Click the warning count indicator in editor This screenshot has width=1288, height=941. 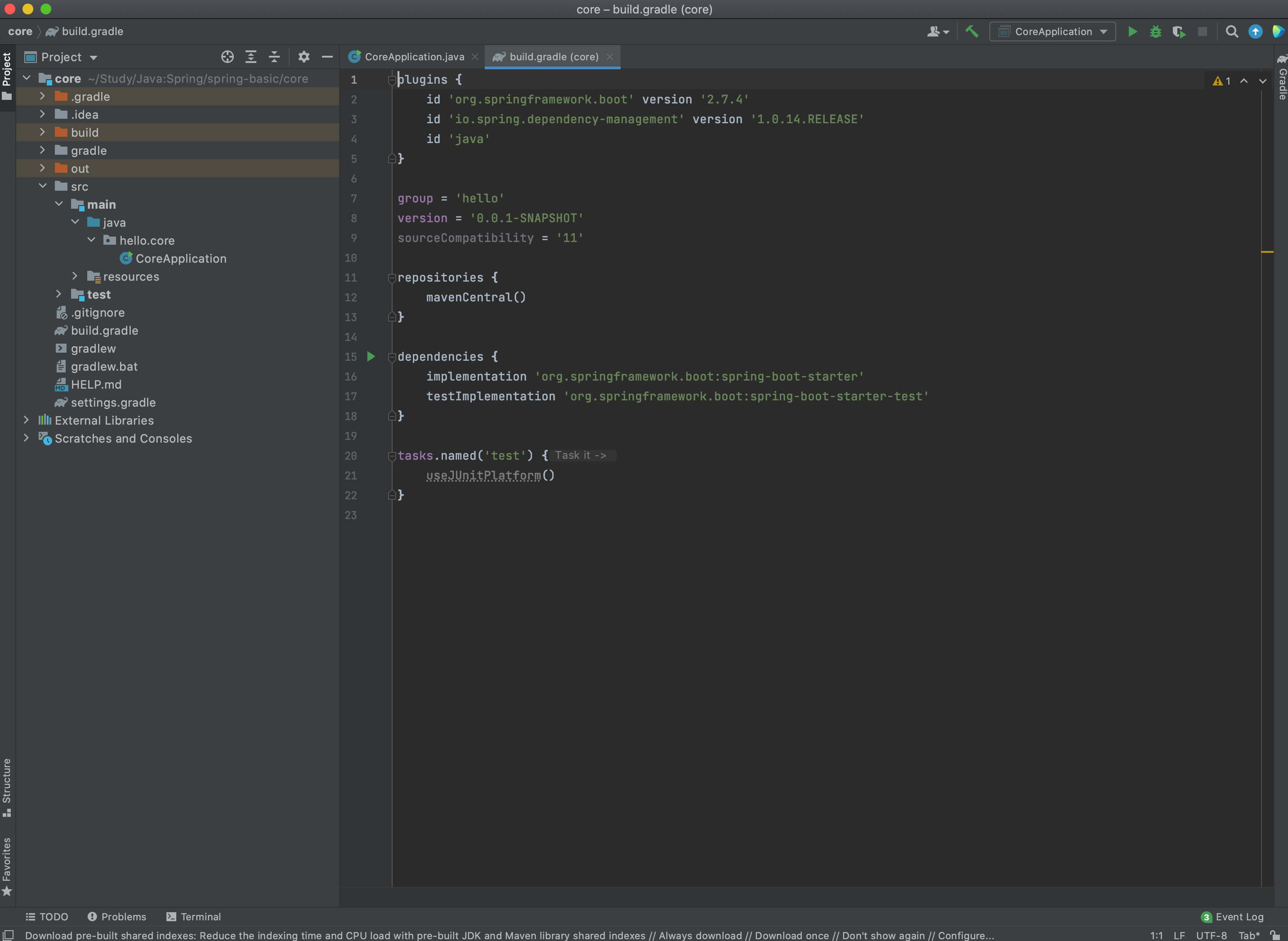(1222, 81)
